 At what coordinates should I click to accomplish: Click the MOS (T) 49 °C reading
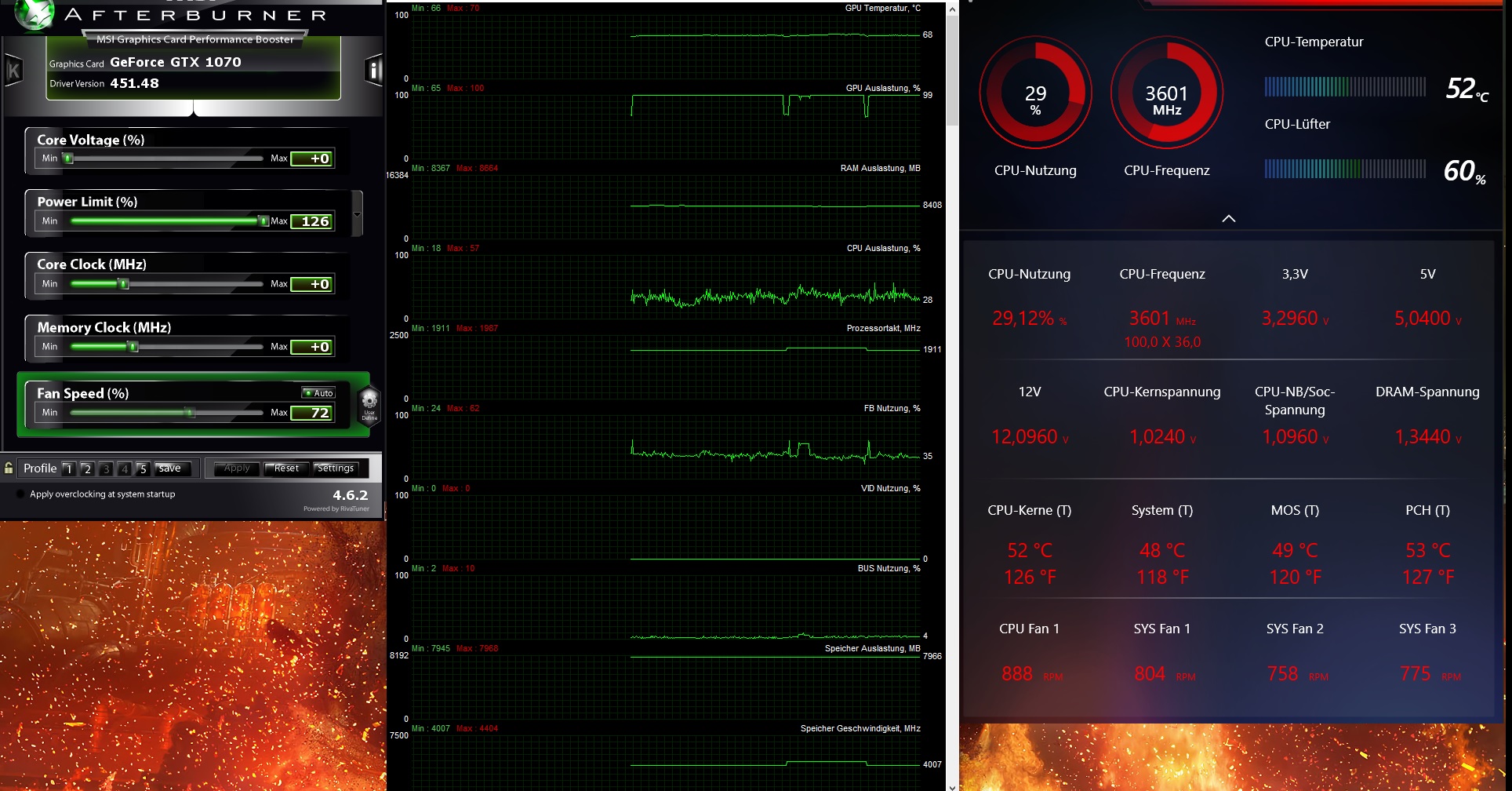pyautogui.click(x=1295, y=551)
